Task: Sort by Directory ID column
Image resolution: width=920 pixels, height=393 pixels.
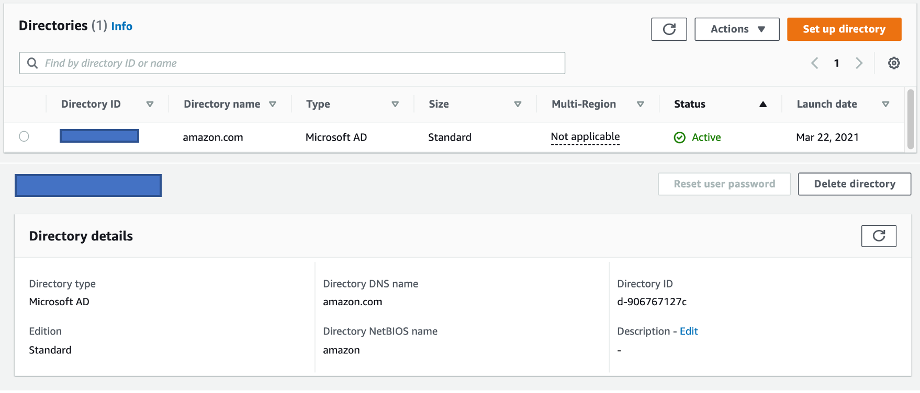Action: (150, 104)
